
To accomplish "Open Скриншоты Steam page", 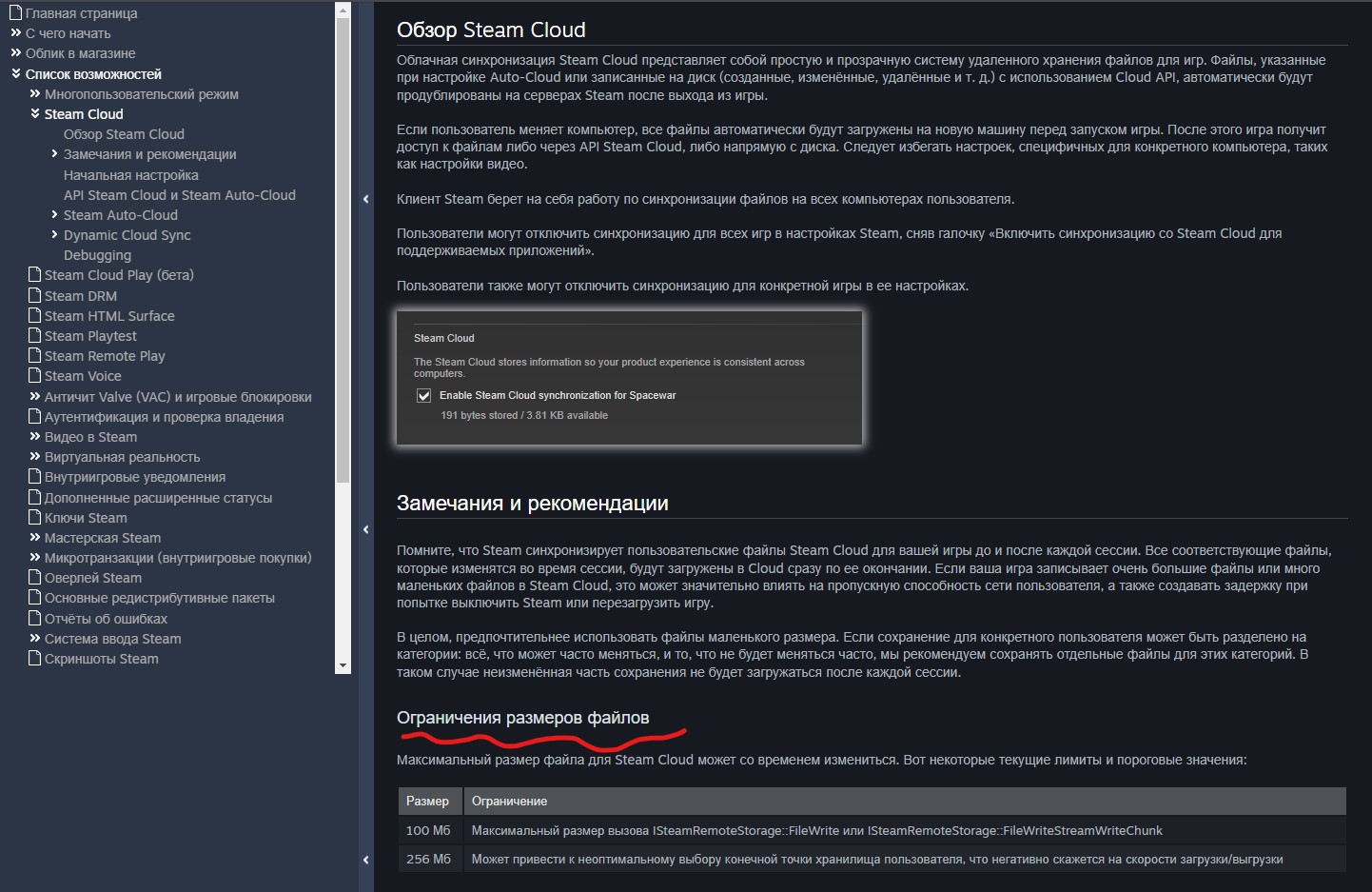I will click(102, 659).
